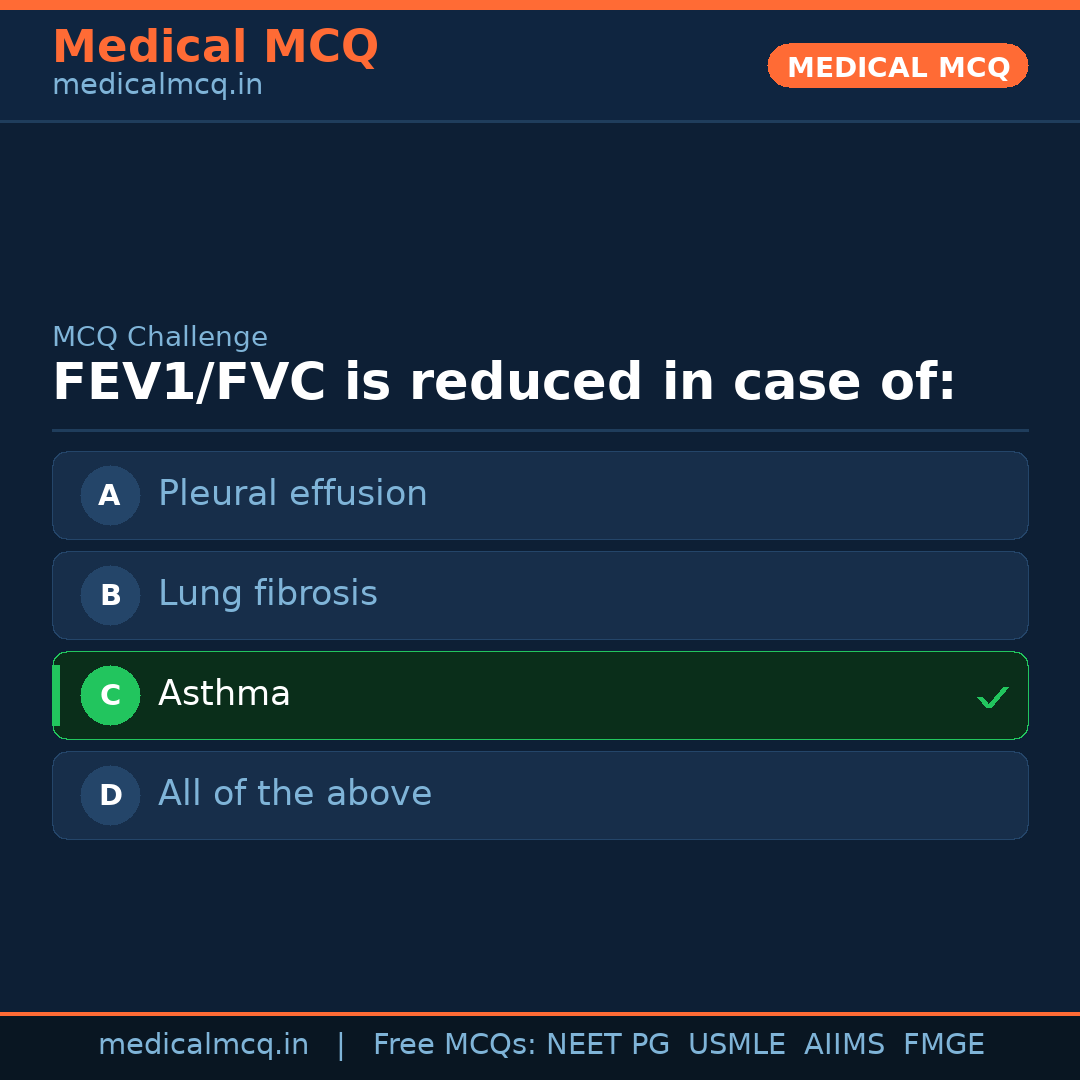Viewport: 1080px width, 1080px height.
Task: Click the orange MEDICAL MCQ badge
Action: (x=897, y=66)
